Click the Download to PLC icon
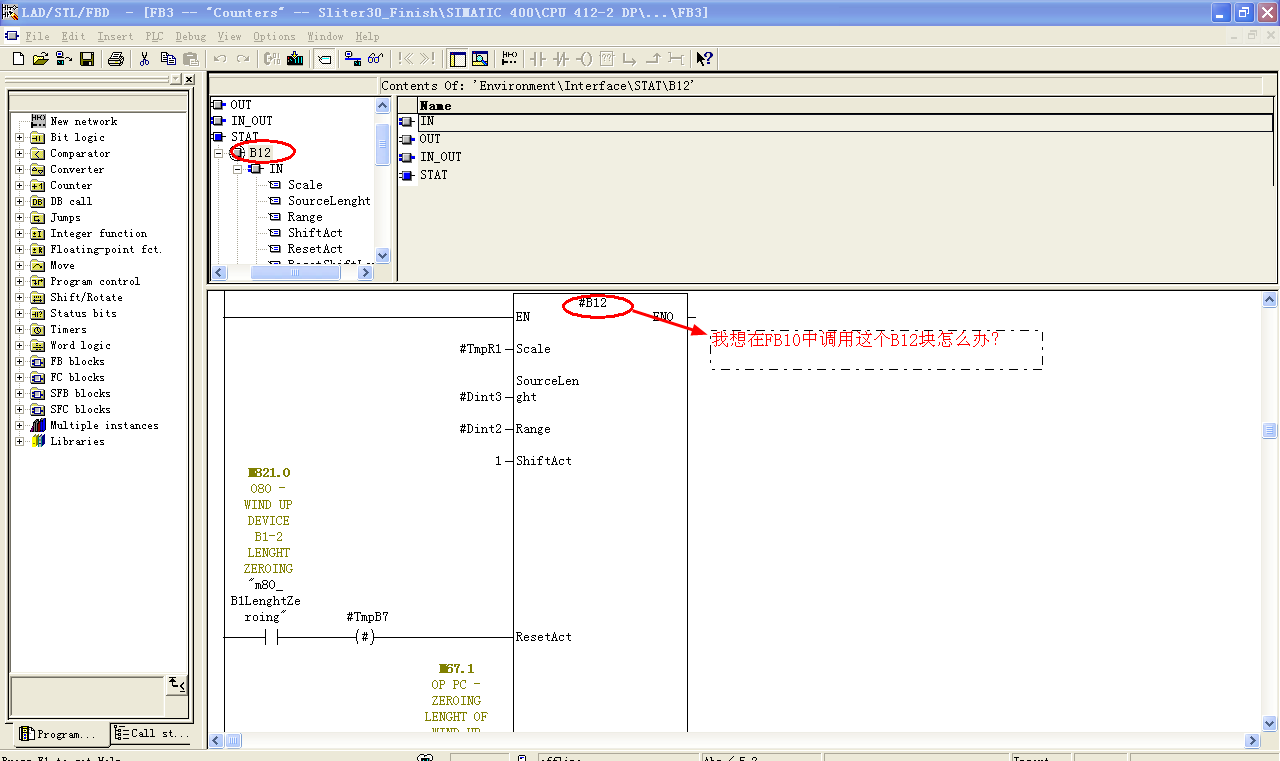The width and height of the screenshot is (1280, 761). (295, 59)
